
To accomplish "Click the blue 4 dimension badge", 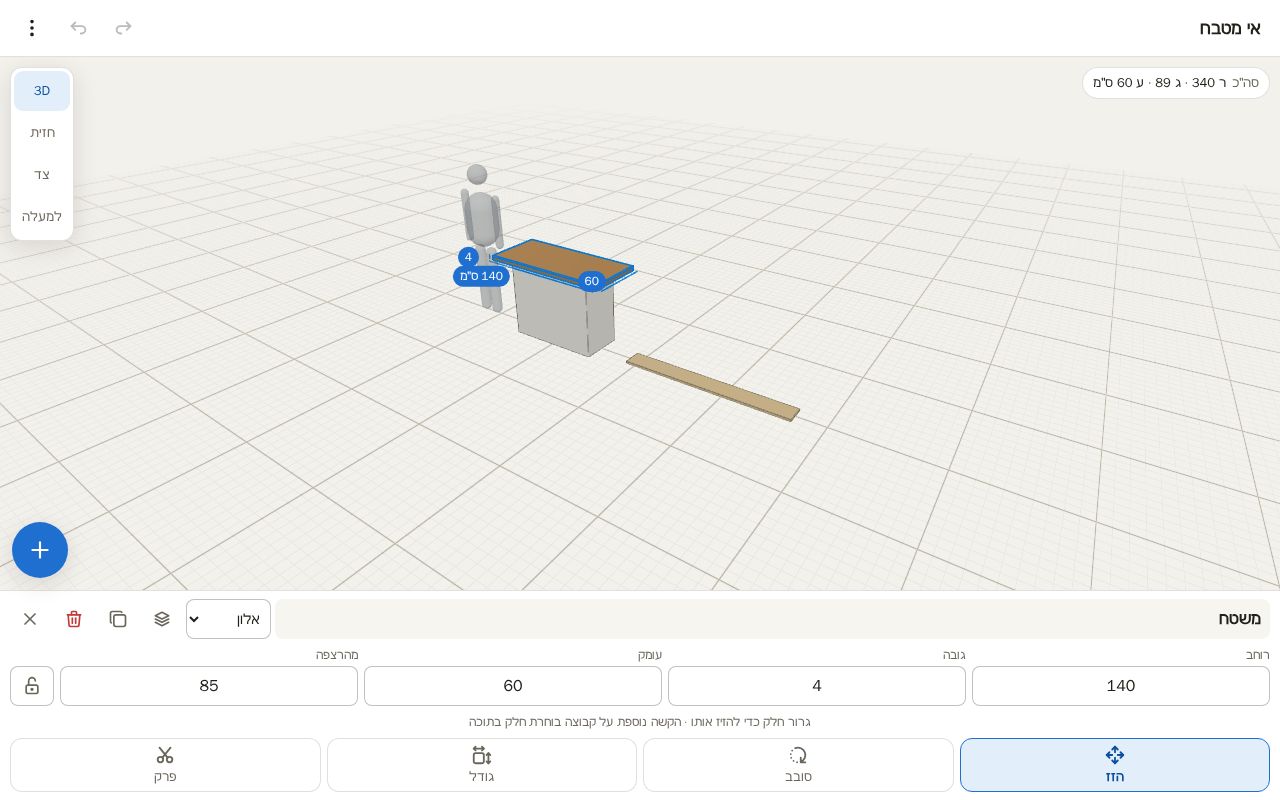I will (x=468, y=257).
